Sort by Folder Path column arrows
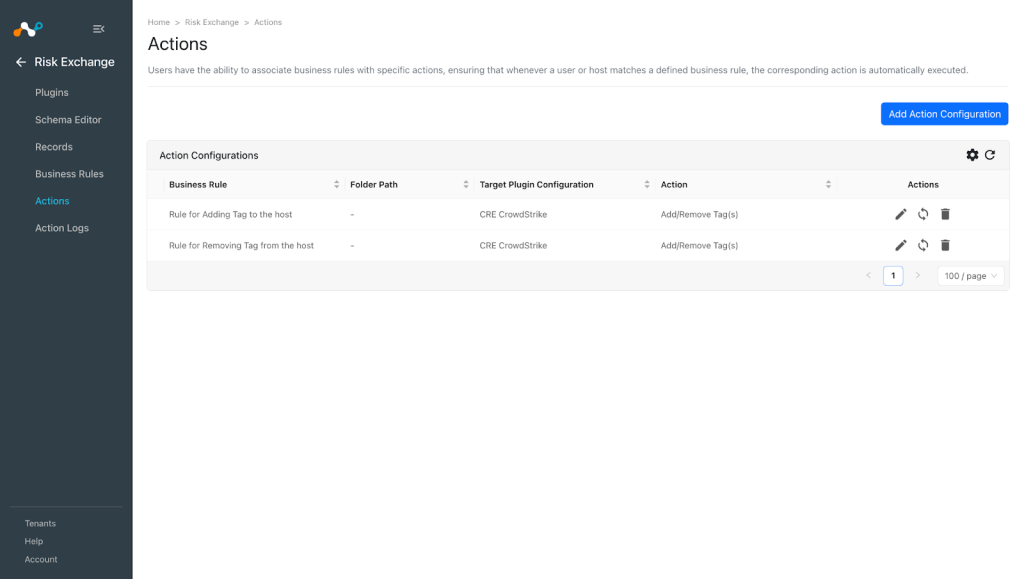This screenshot has height=579, width=1024. 466,185
